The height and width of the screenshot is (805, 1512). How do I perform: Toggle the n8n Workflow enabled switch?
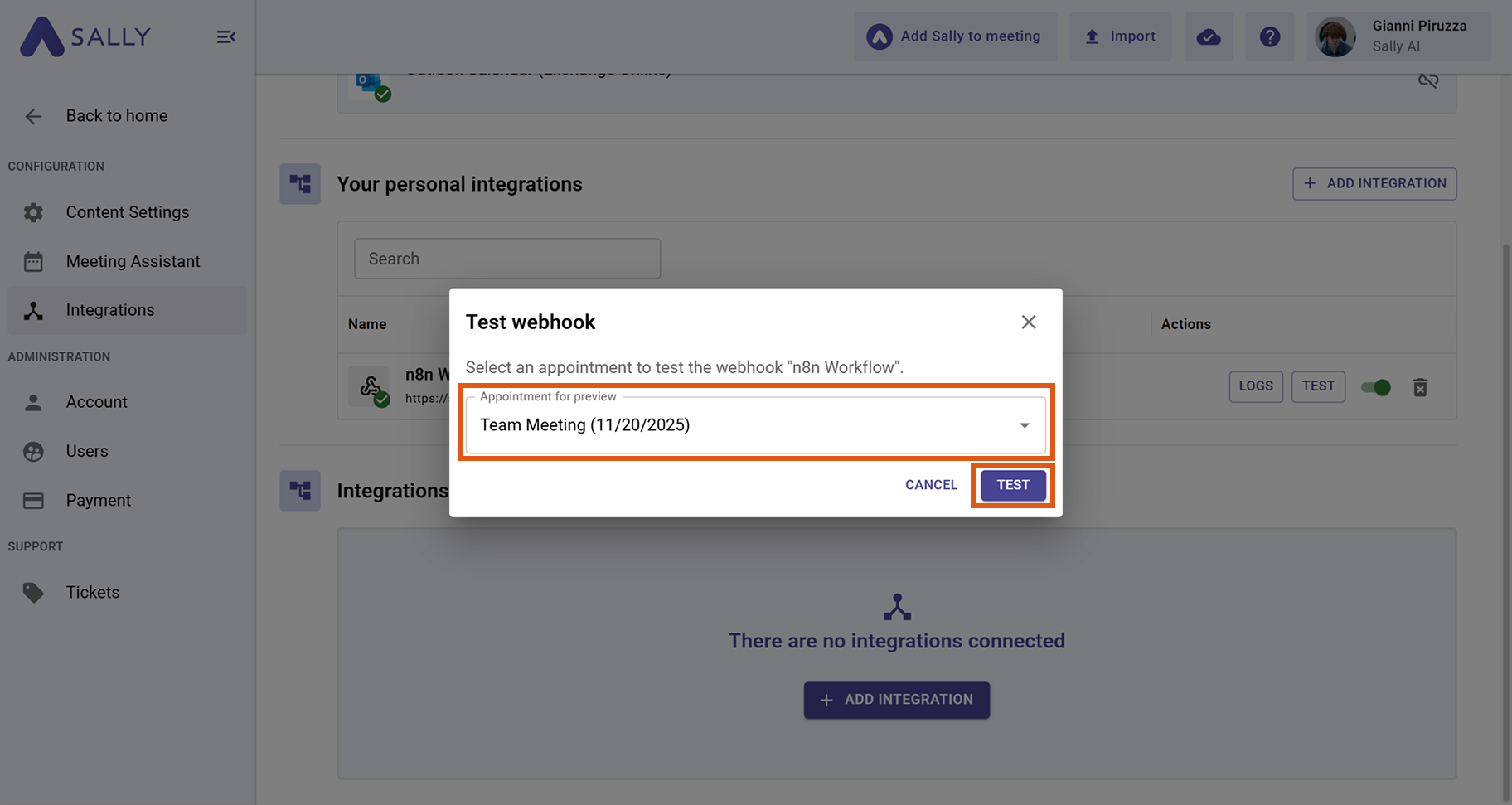click(x=1376, y=387)
